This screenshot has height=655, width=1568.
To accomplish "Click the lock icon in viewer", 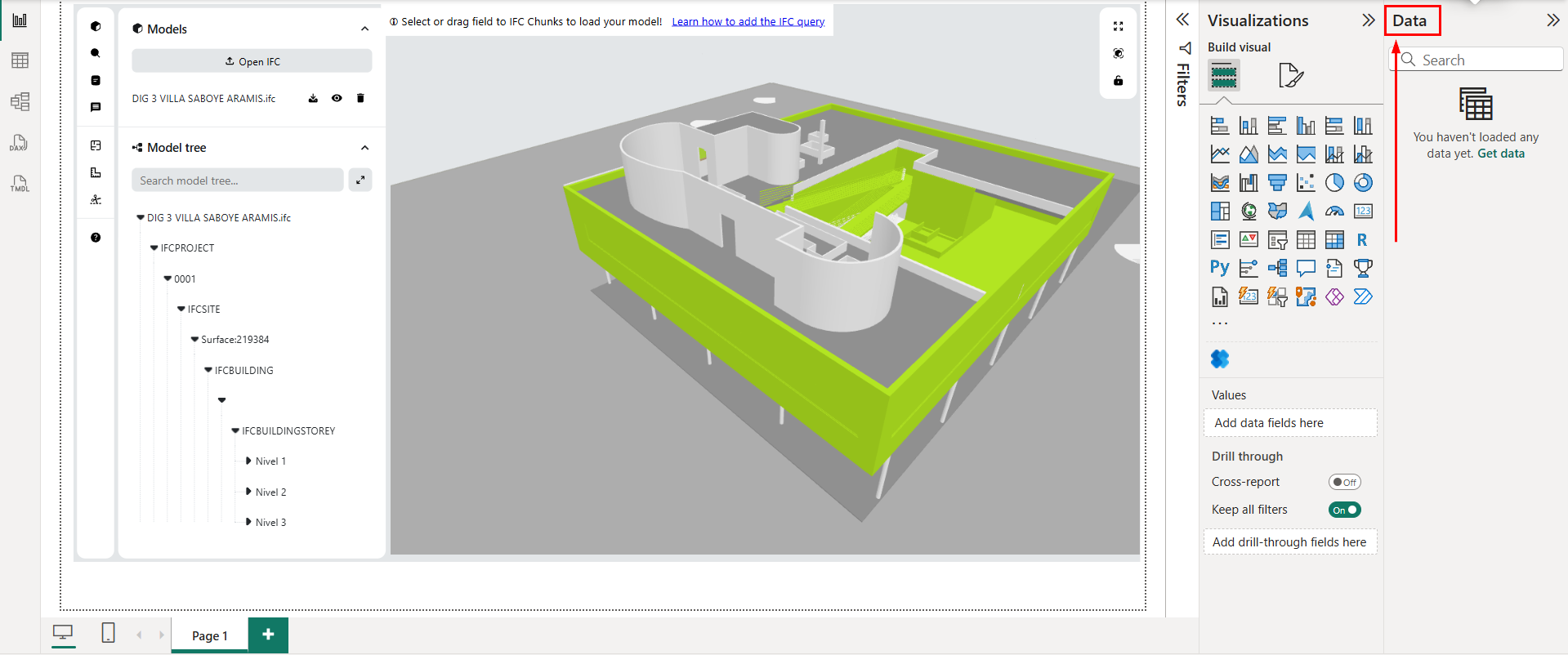I will click(1118, 81).
